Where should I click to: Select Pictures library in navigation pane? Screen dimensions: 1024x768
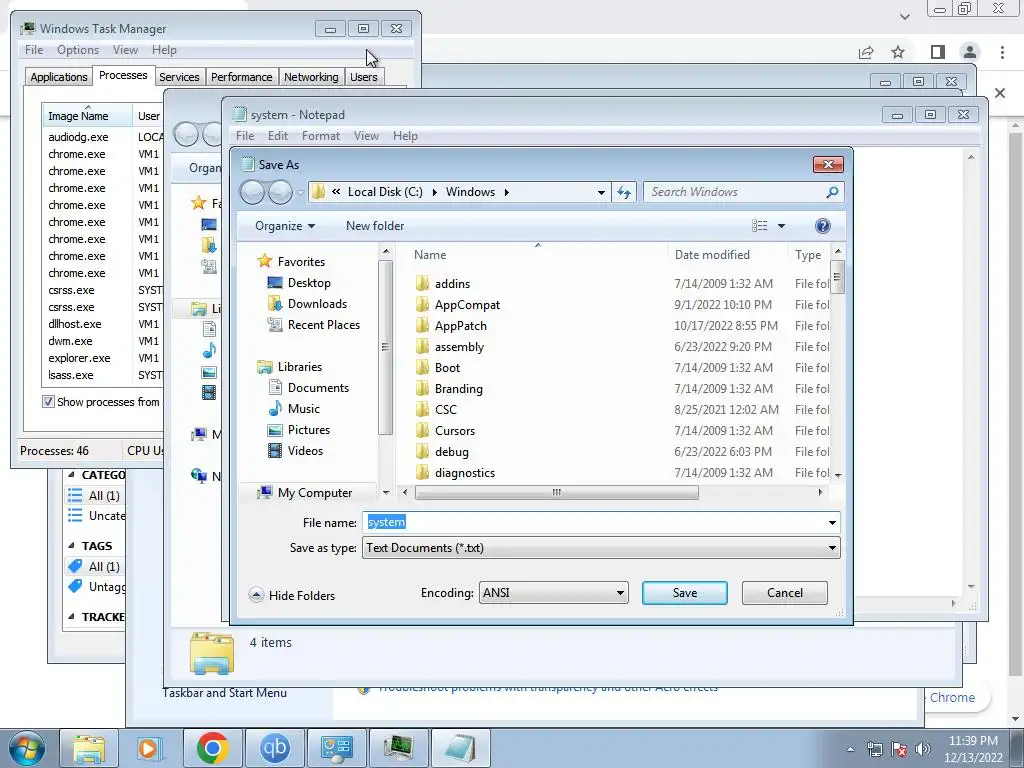click(x=308, y=430)
